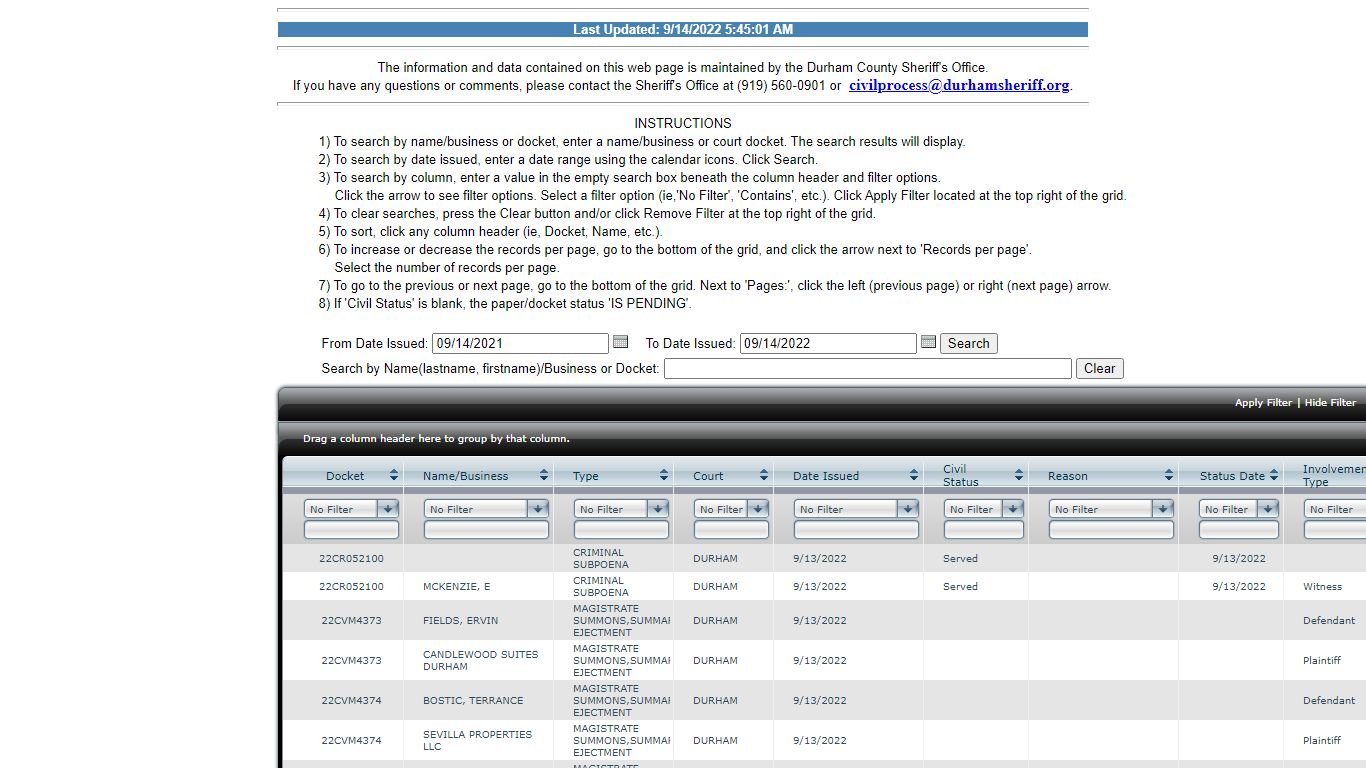1366x768 pixels.
Task: Click the Date Issued filter text box
Action: 856,530
